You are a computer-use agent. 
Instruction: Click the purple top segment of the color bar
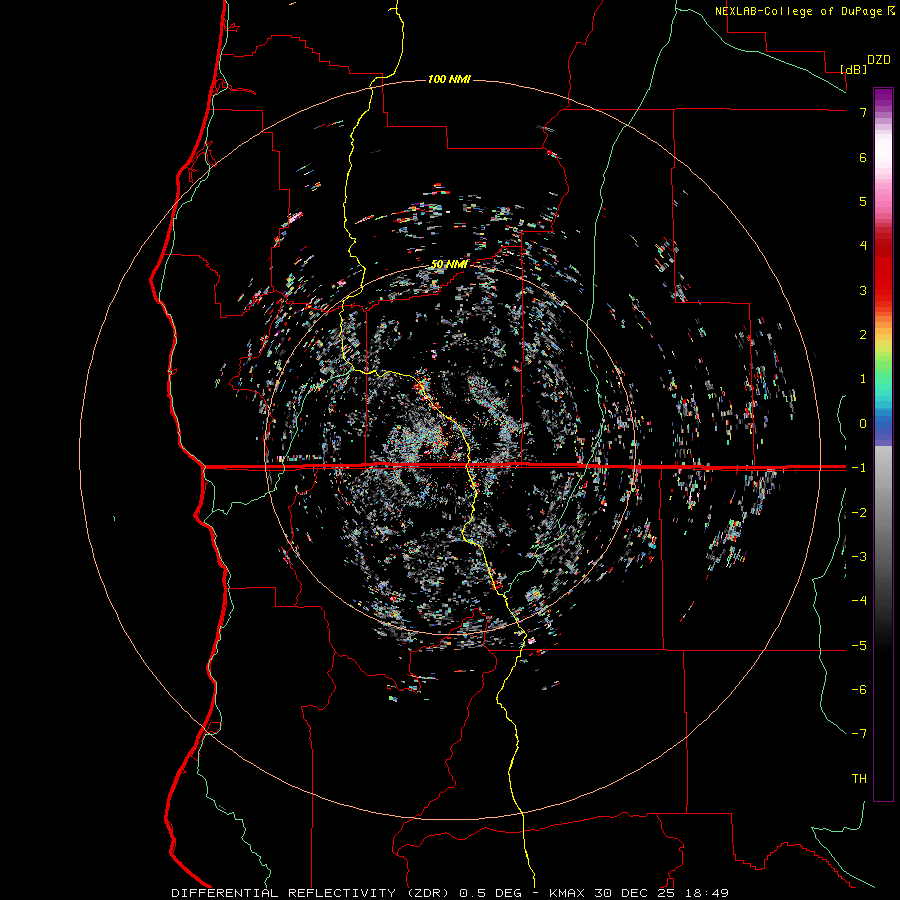pos(883,98)
